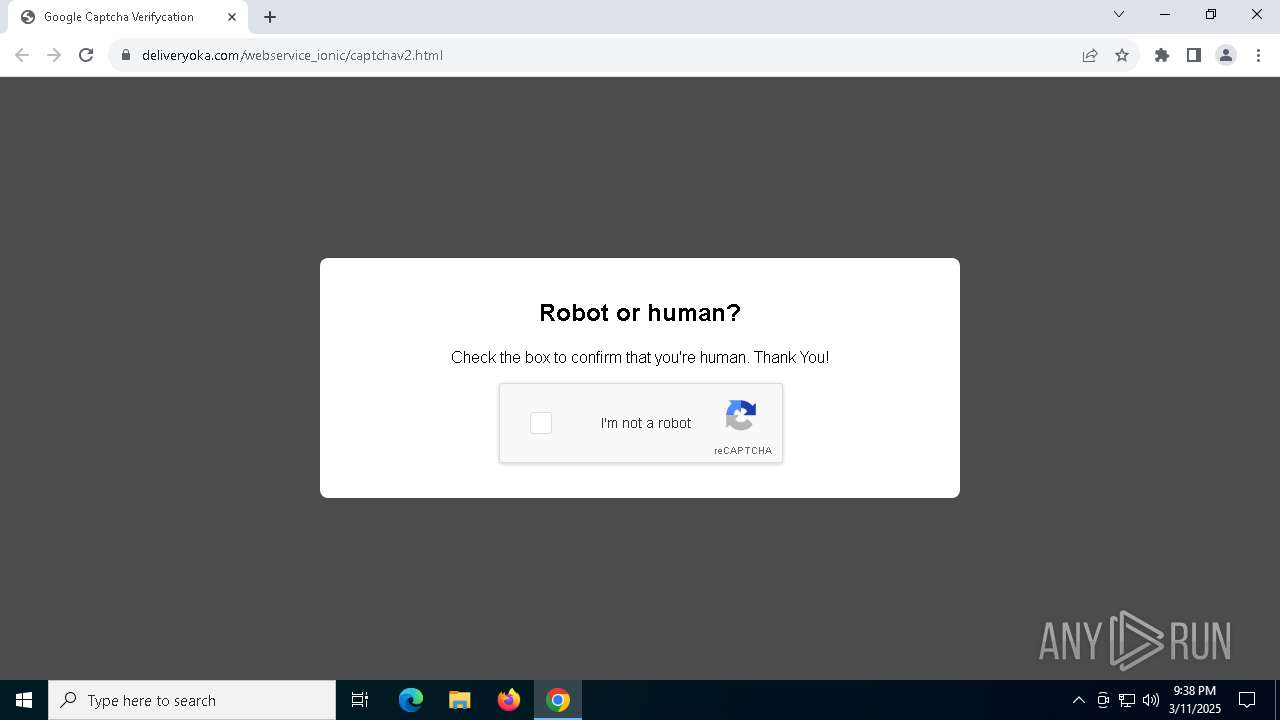The image size is (1280, 720).
Task: Click the "Check the box to confirm" text
Action: tap(640, 357)
